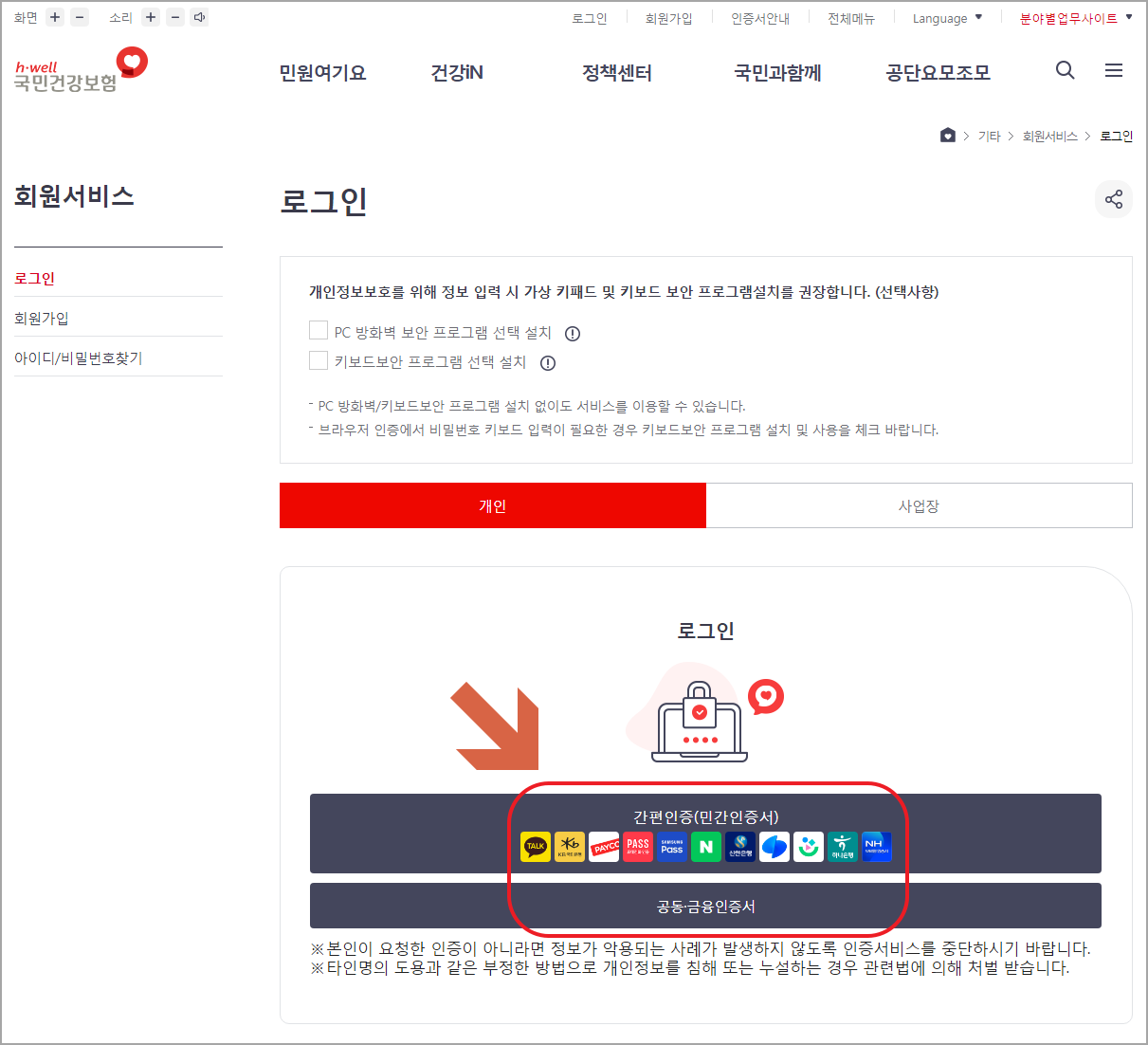The height and width of the screenshot is (1045, 1148).
Task: Select the Naver certificate icon
Action: click(705, 847)
